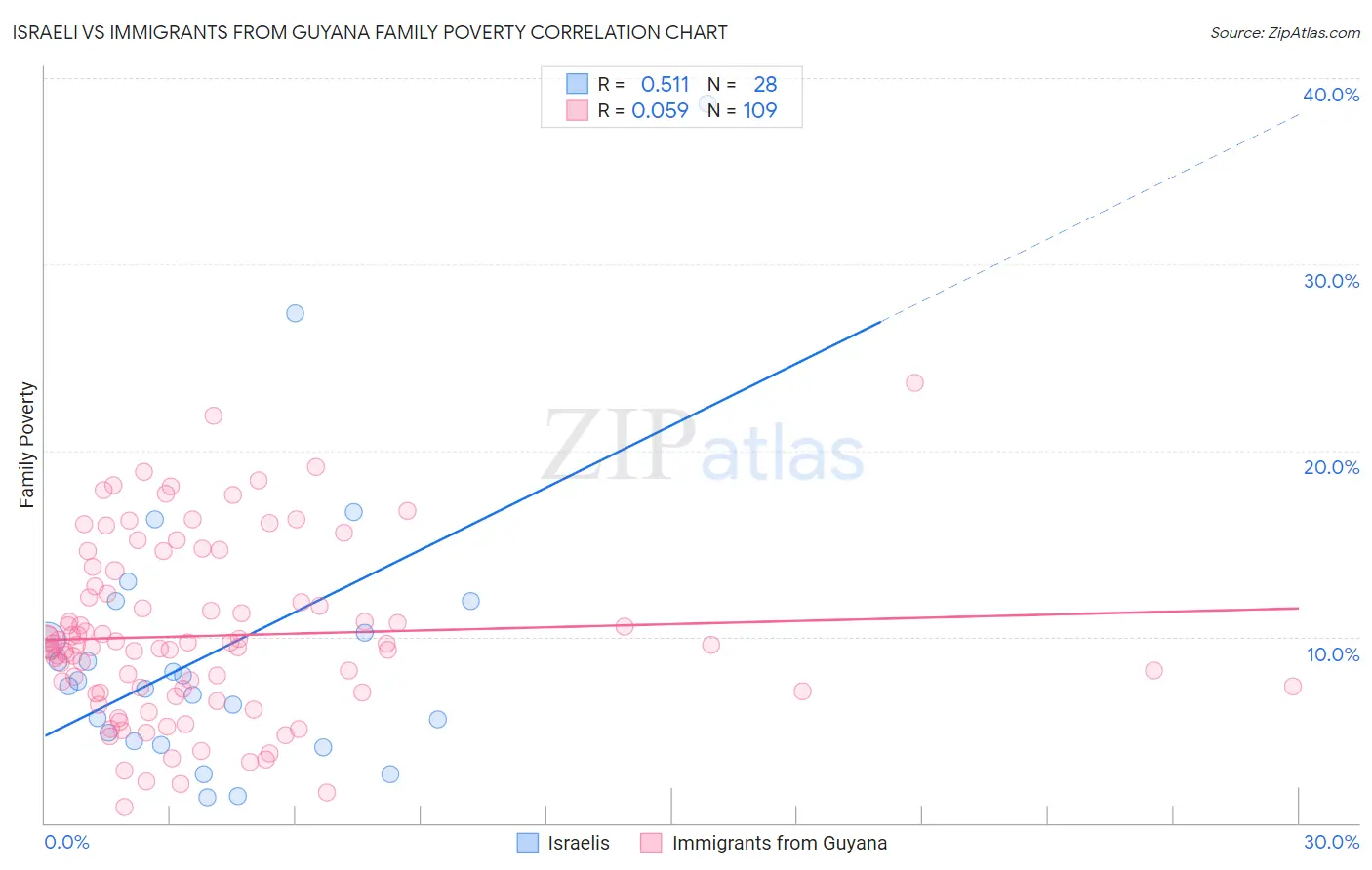The height and width of the screenshot is (870, 1372).
Task: Select the Immigrants from Guyana legend label
Action: 780,843
